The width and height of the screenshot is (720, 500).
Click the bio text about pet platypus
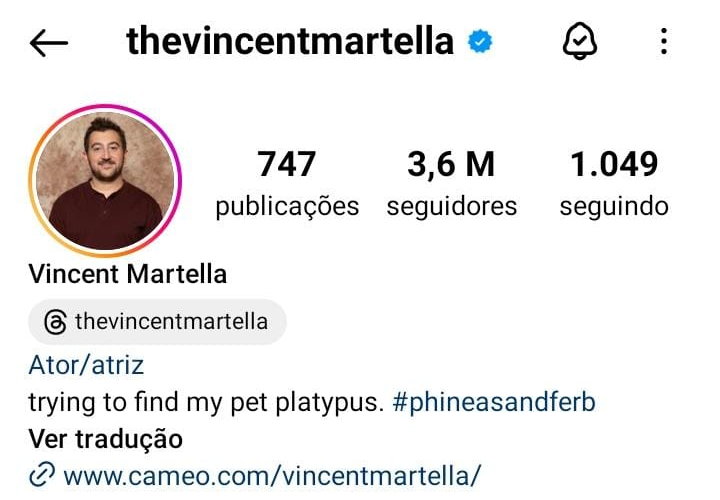click(x=206, y=402)
